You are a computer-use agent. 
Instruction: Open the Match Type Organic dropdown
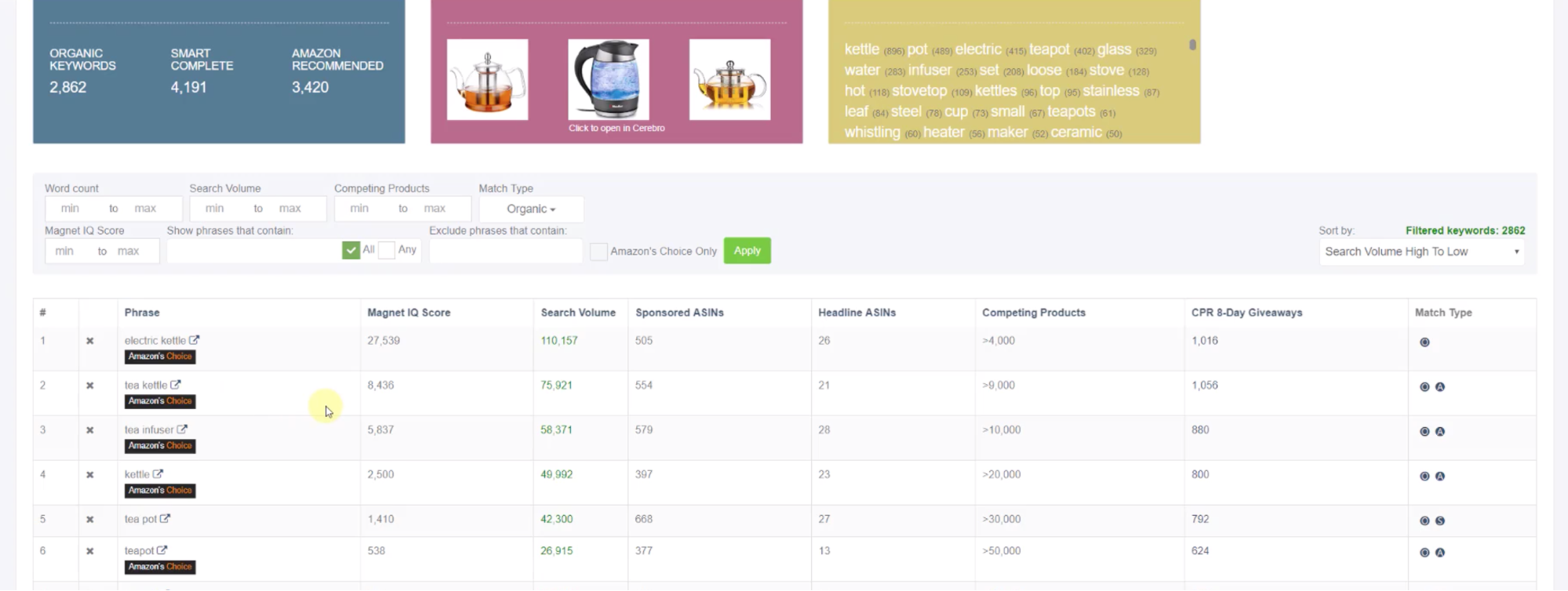[x=531, y=209]
